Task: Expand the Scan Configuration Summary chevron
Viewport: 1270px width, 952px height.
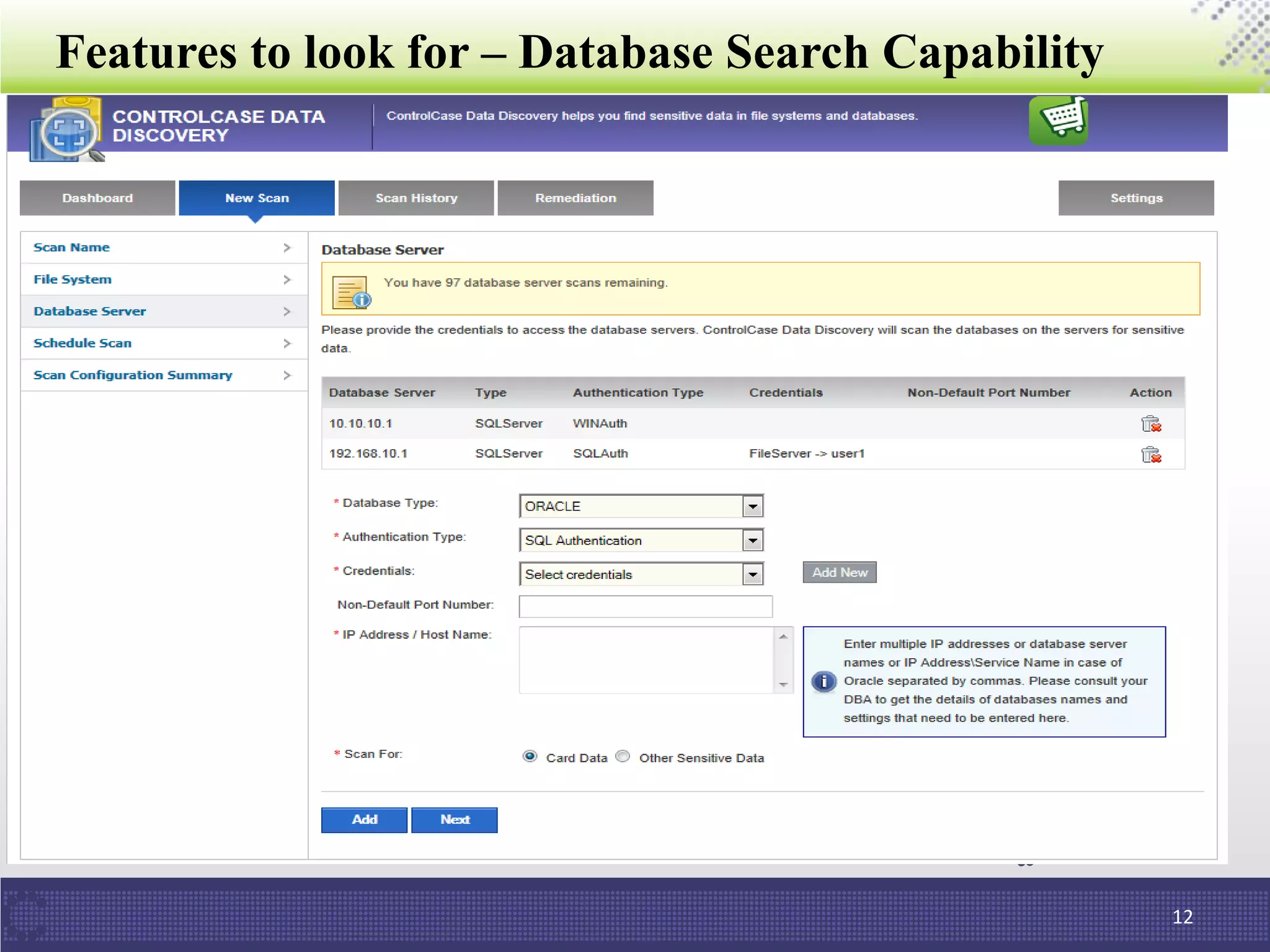Action: pyautogui.click(x=287, y=375)
